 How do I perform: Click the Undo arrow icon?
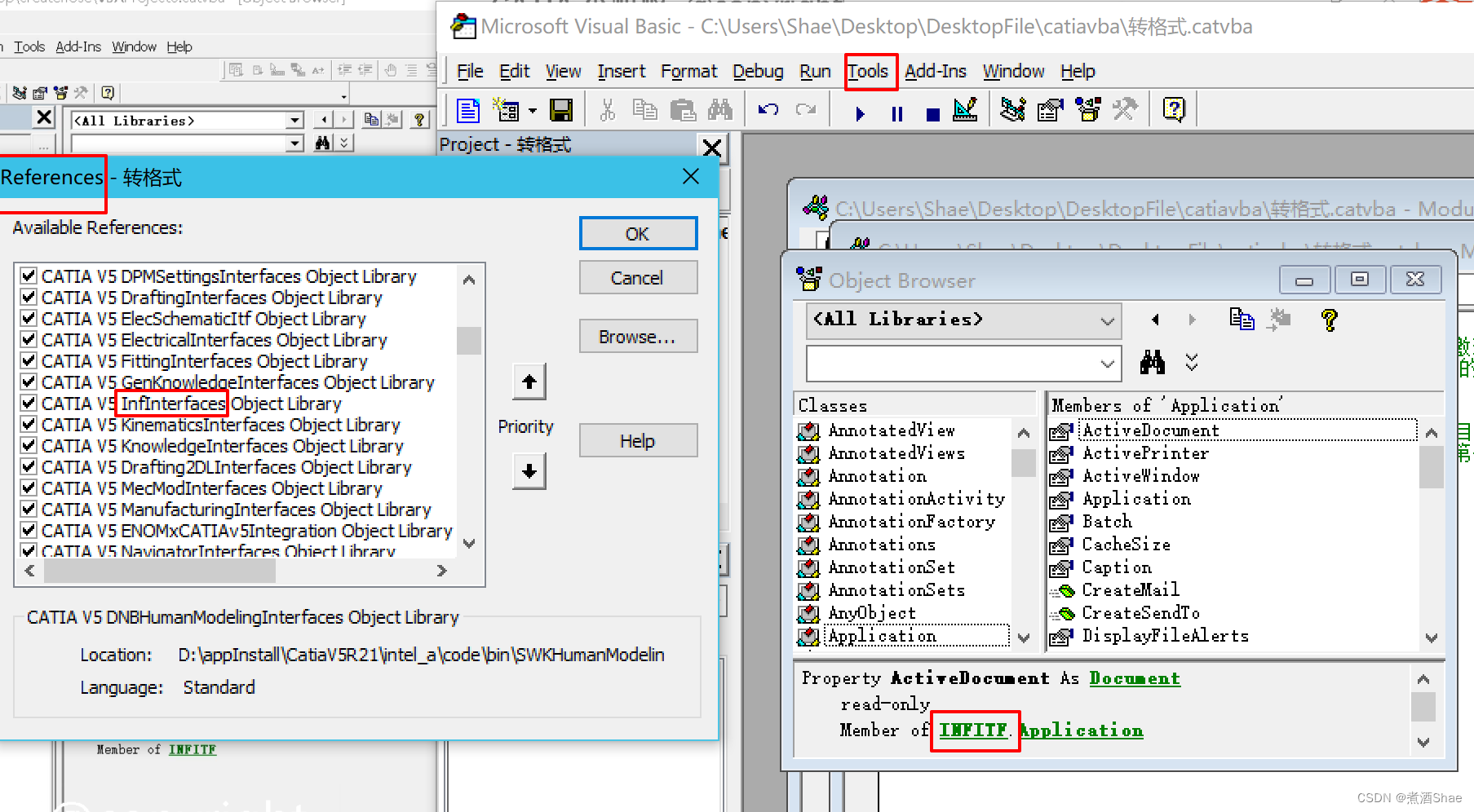(768, 110)
